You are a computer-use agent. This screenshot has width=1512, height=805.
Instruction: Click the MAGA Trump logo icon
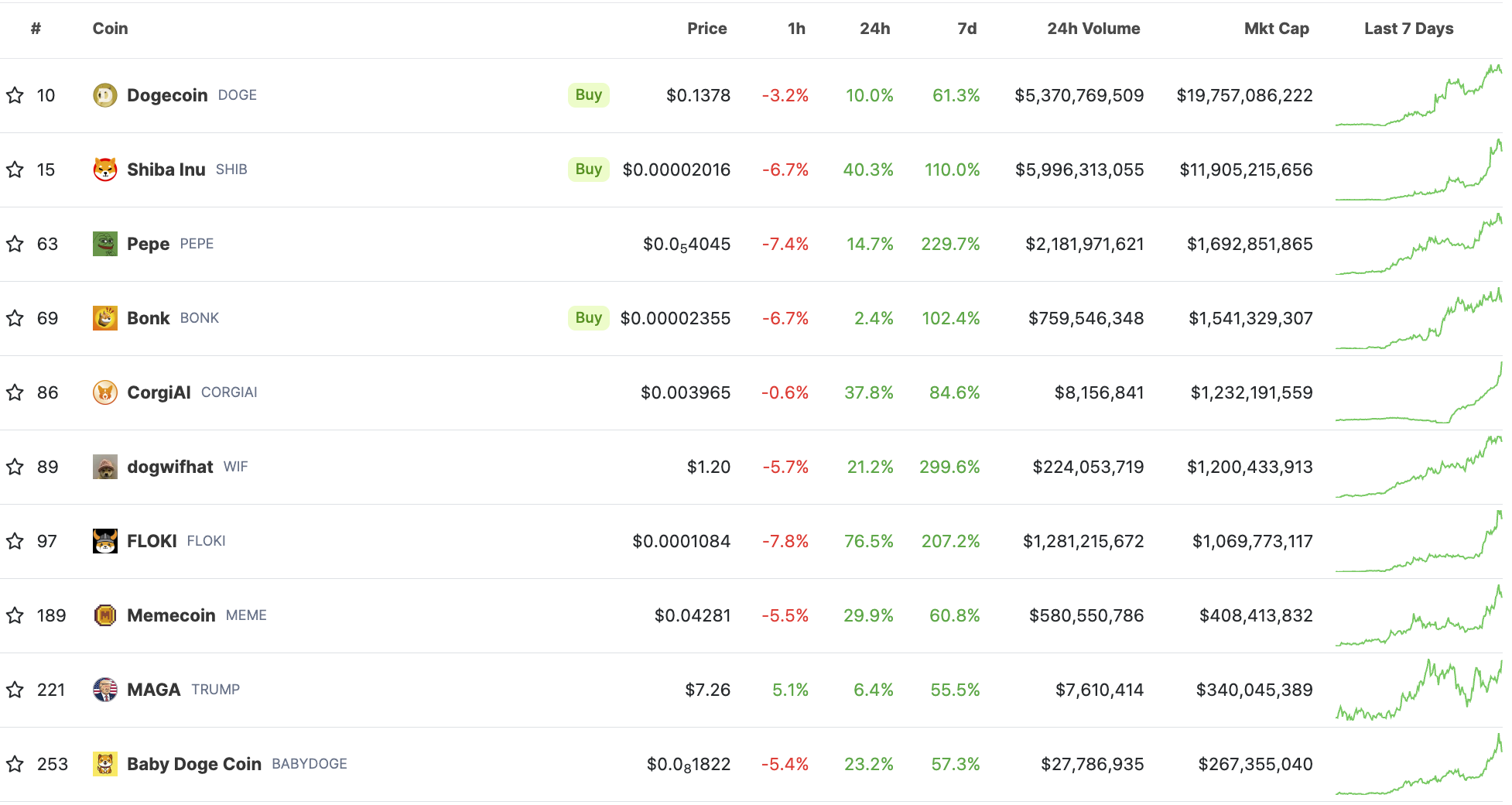coord(105,690)
